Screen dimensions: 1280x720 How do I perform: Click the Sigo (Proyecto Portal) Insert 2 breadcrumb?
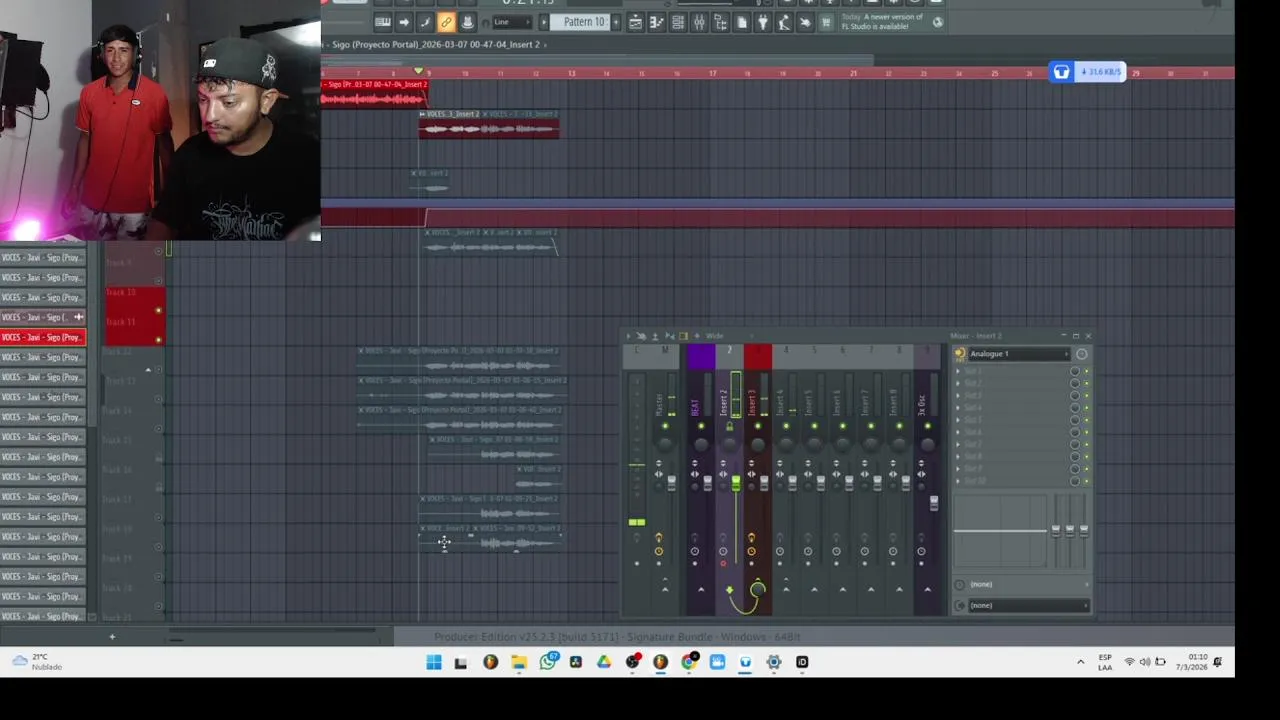(x=436, y=44)
